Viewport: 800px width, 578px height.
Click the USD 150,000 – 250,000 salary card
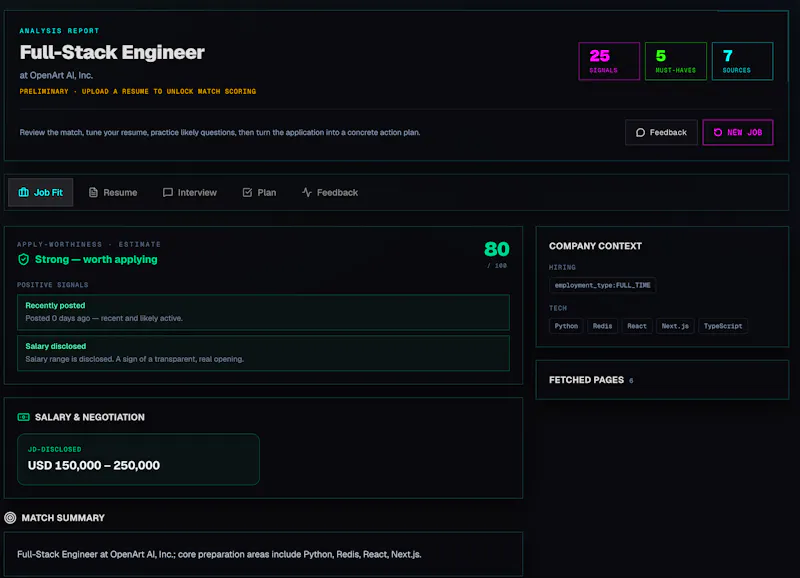pos(138,459)
